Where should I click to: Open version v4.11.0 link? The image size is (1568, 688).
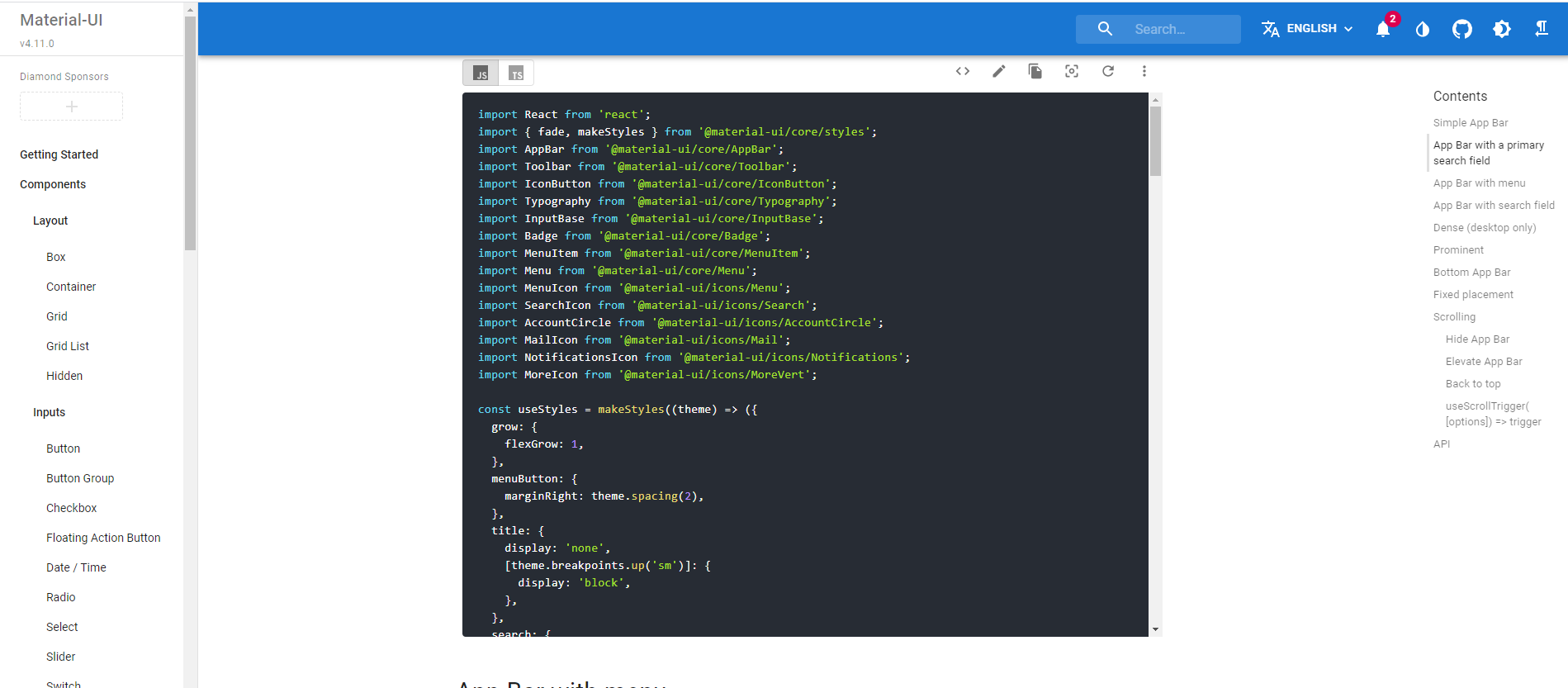click(37, 44)
